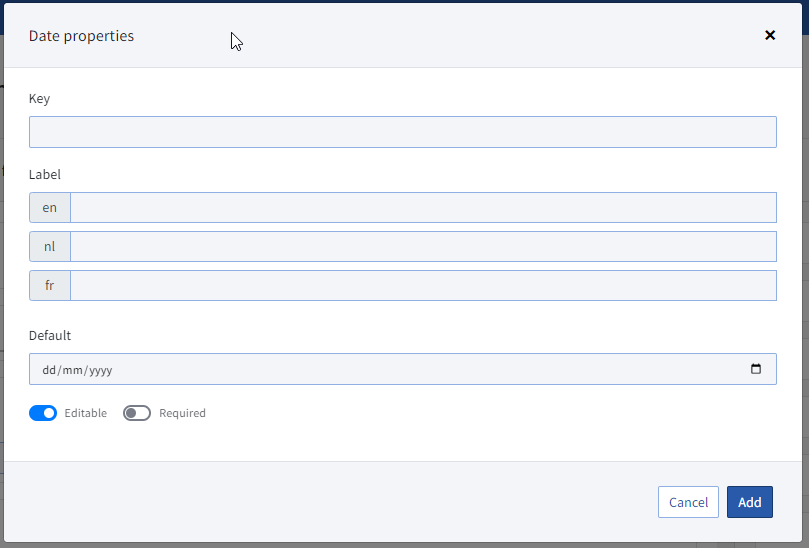The height and width of the screenshot is (548, 809).
Task: Click the 'Default' field label
Action: 50,335
